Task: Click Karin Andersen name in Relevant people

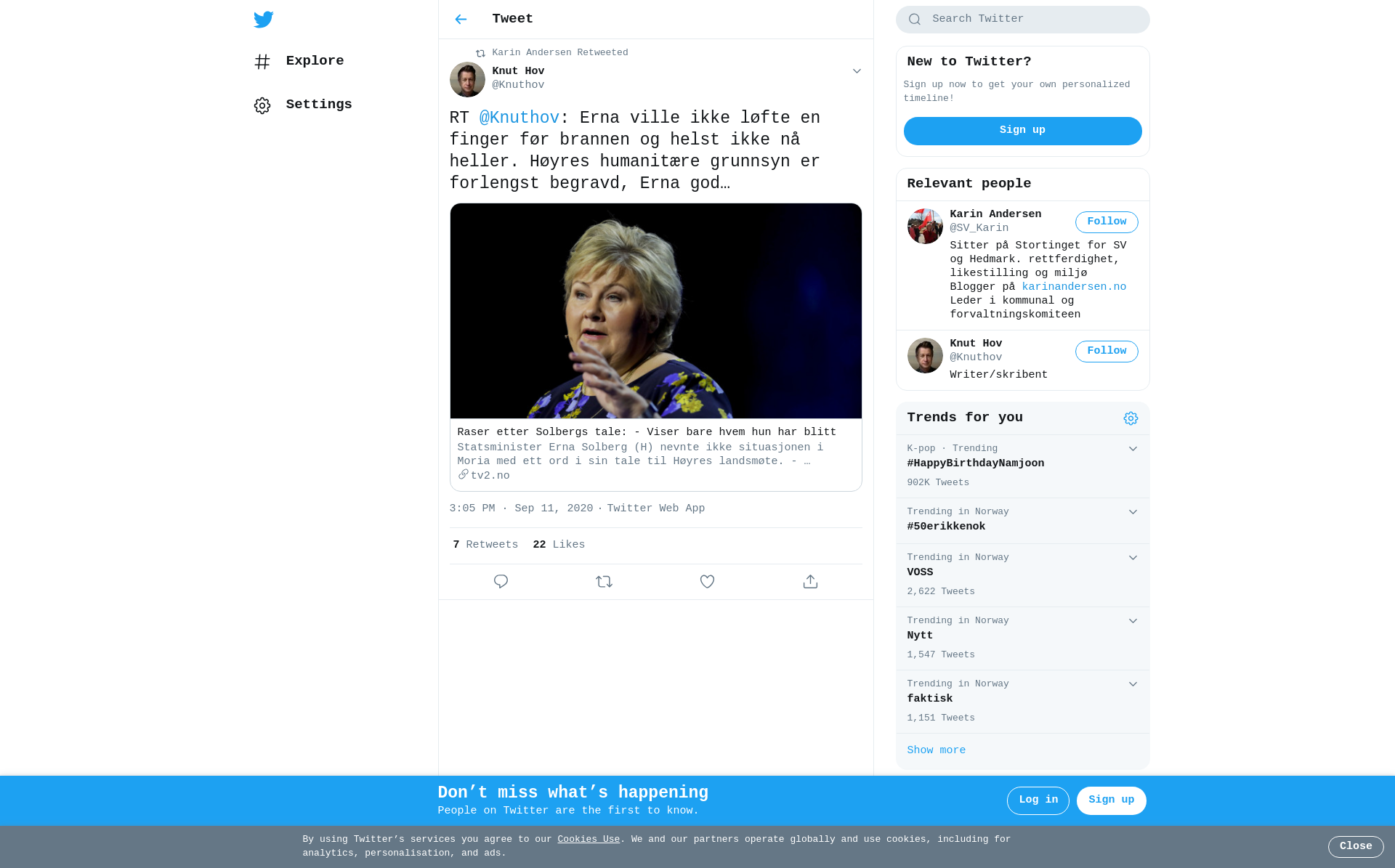Action: pos(995,214)
